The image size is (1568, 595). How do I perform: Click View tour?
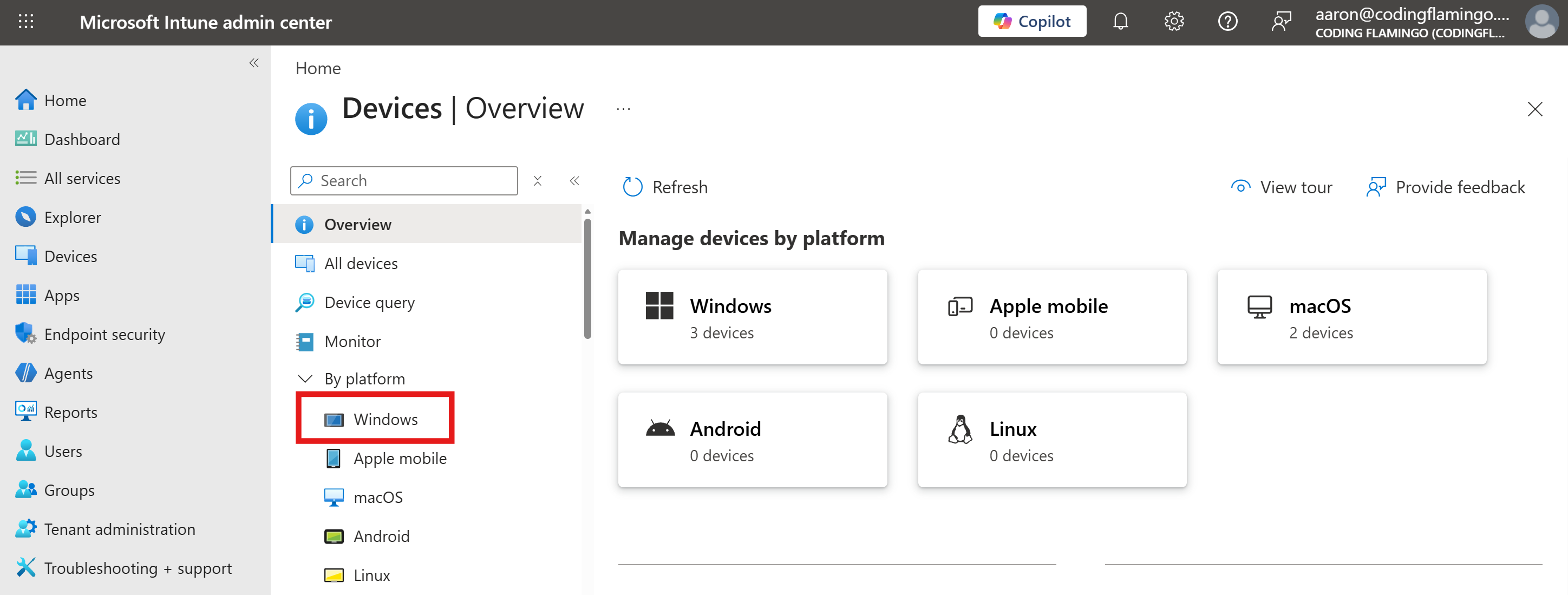pos(1281,187)
